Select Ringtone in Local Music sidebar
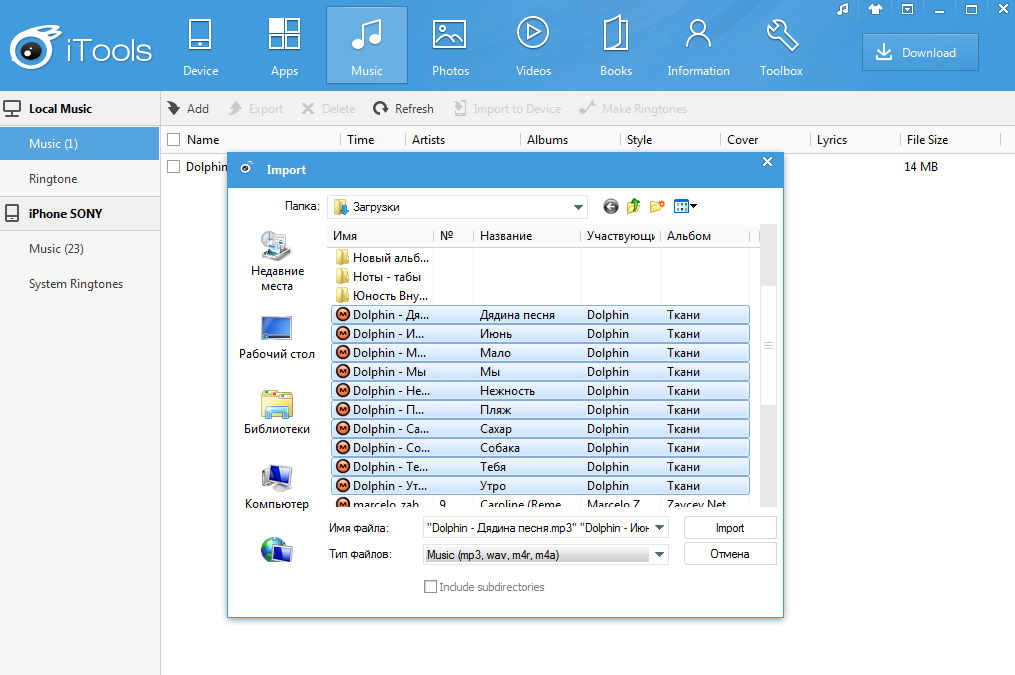Viewport: 1015px width, 675px height. [53, 179]
